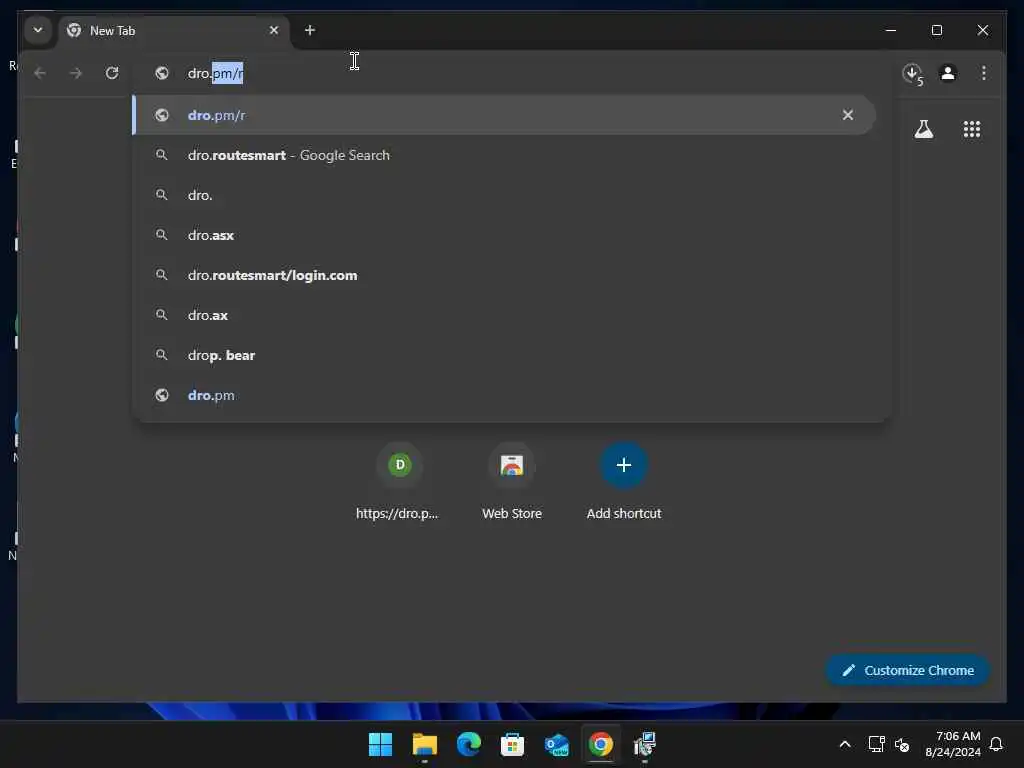Open File Explorer from taskbar
Image resolution: width=1024 pixels, height=768 pixels.
click(424, 744)
